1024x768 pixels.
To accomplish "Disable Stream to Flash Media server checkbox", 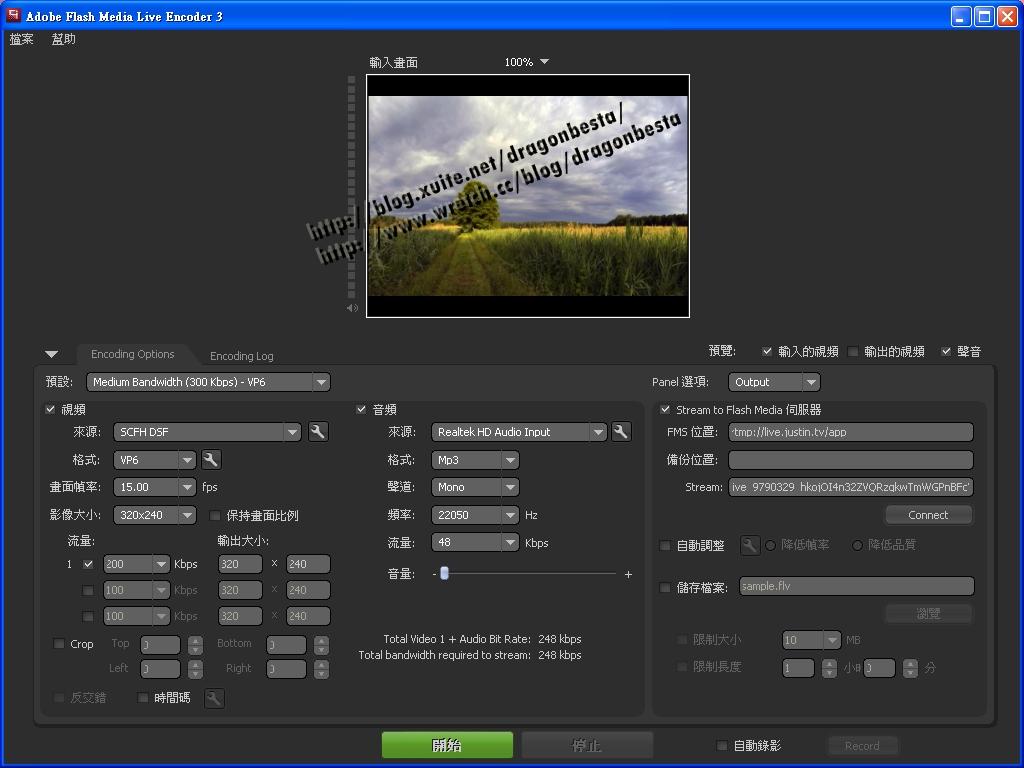I will [666, 410].
